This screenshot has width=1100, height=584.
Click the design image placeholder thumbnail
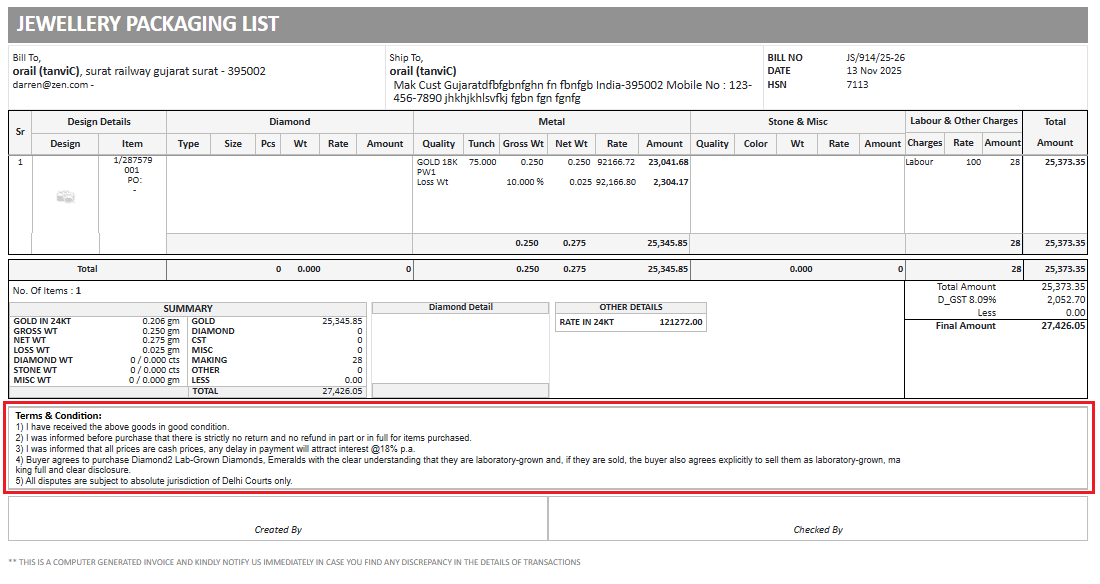tap(65, 198)
